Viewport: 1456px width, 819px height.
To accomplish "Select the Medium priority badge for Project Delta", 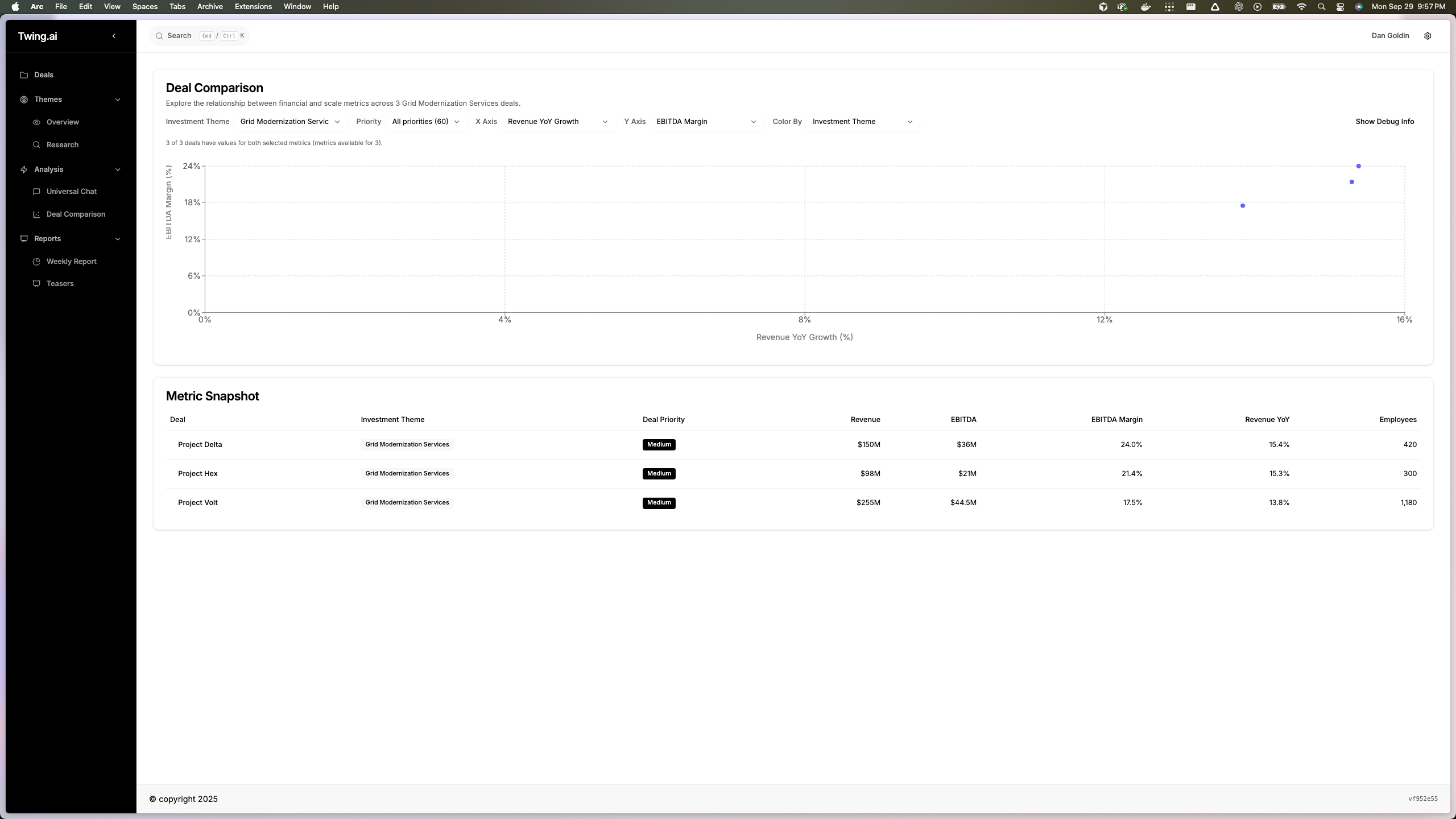I will click(x=658, y=444).
